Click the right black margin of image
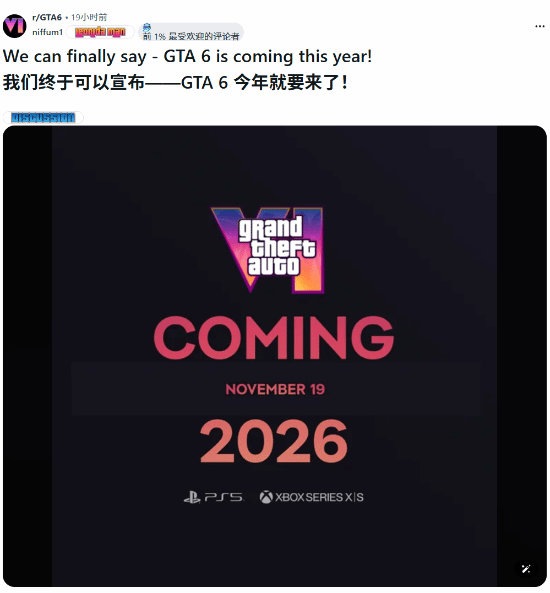The width and height of the screenshot is (550, 593). (522, 356)
